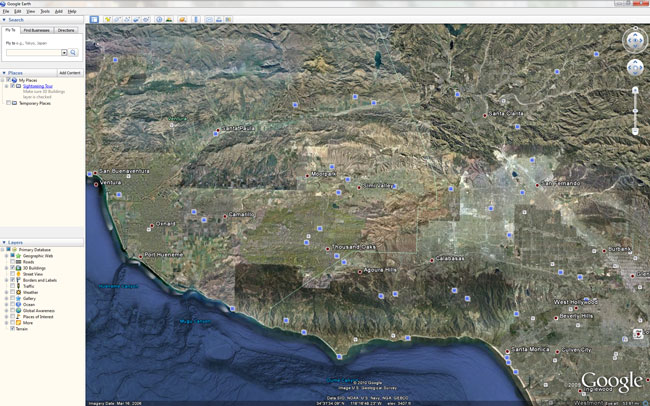Expand the Geographic Web layer node
Image resolution: width=650 pixels, height=406 pixels.
7,256
